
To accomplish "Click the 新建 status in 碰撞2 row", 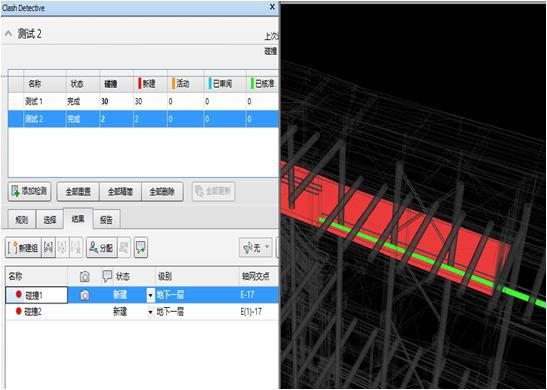I will click(120, 311).
